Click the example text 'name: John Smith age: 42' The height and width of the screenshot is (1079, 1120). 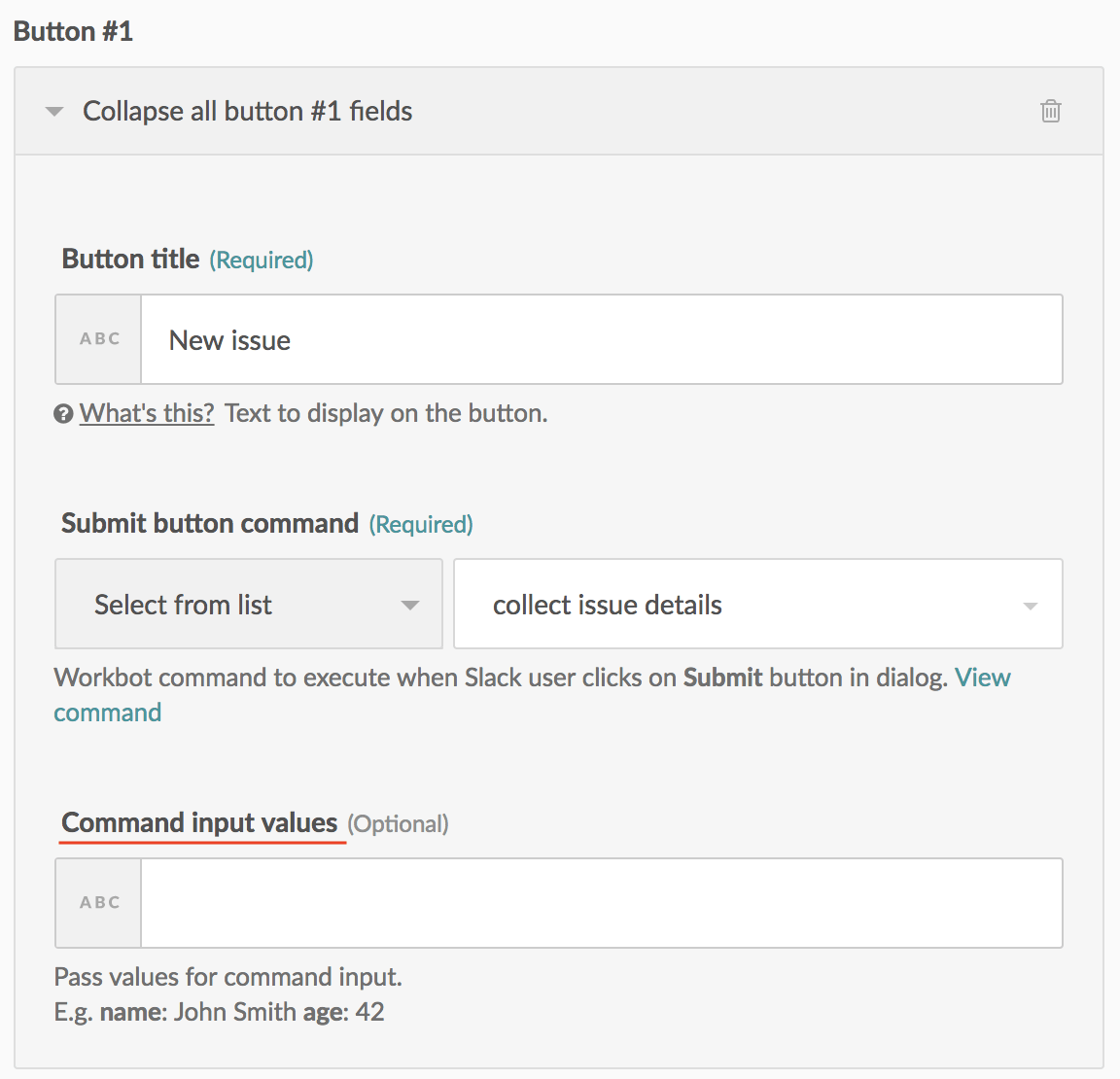click(x=242, y=1012)
